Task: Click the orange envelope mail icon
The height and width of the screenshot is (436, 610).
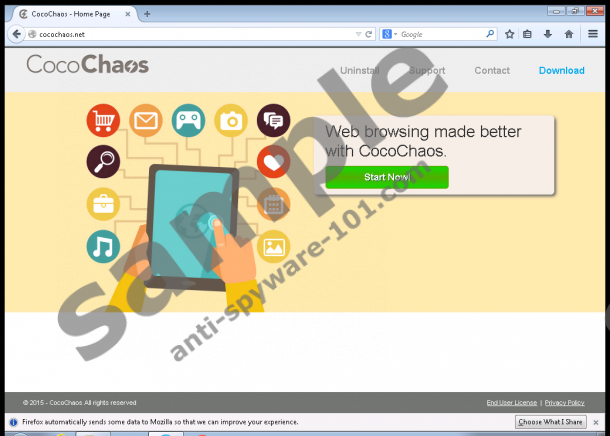Action: pos(146,121)
